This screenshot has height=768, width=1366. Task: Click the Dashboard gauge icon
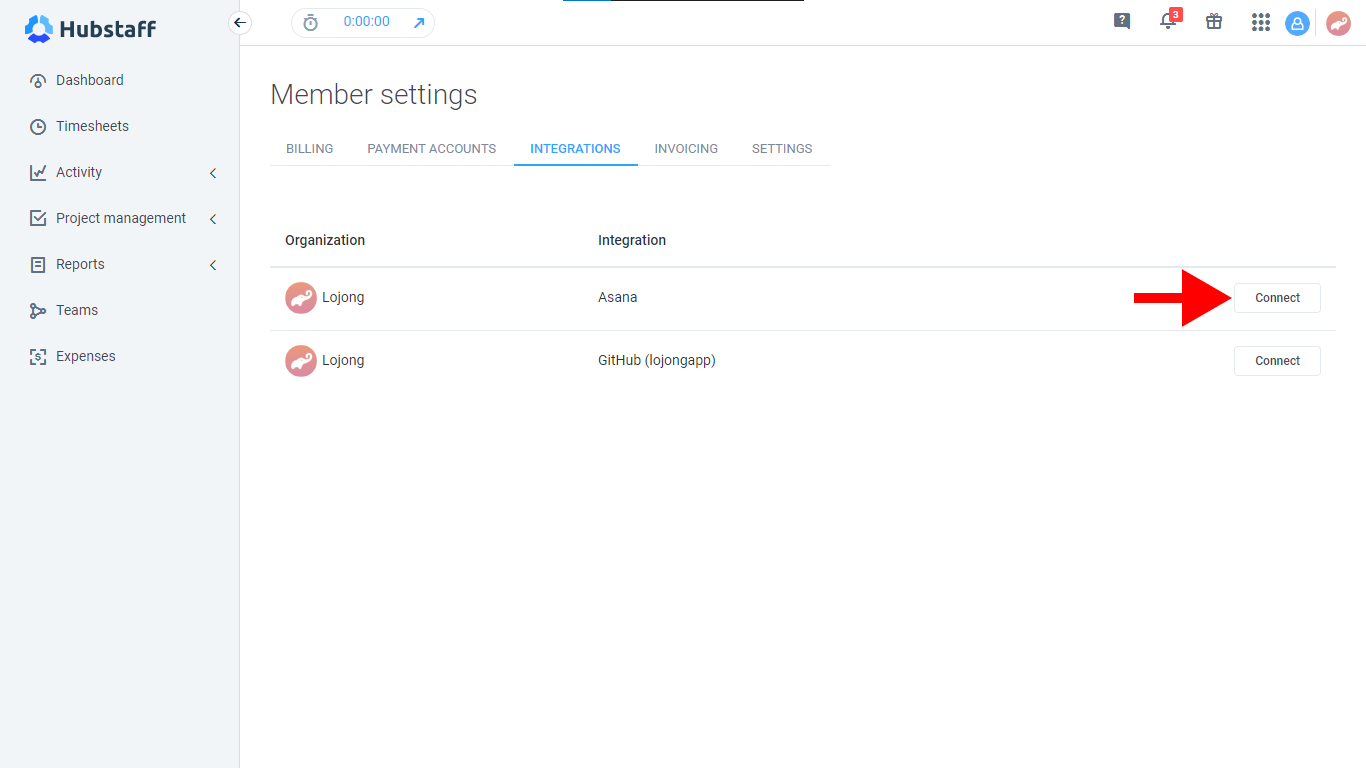(x=38, y=80)
